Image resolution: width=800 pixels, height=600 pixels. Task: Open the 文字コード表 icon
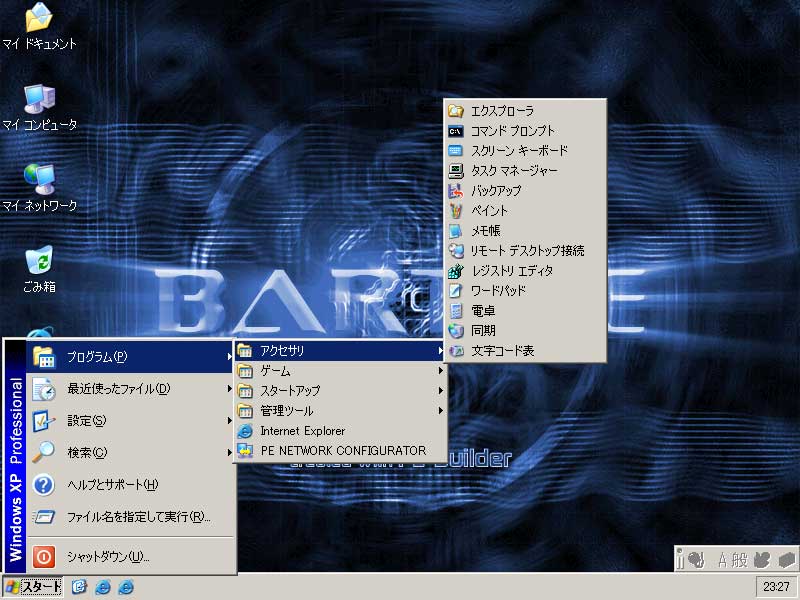[456, 351]
